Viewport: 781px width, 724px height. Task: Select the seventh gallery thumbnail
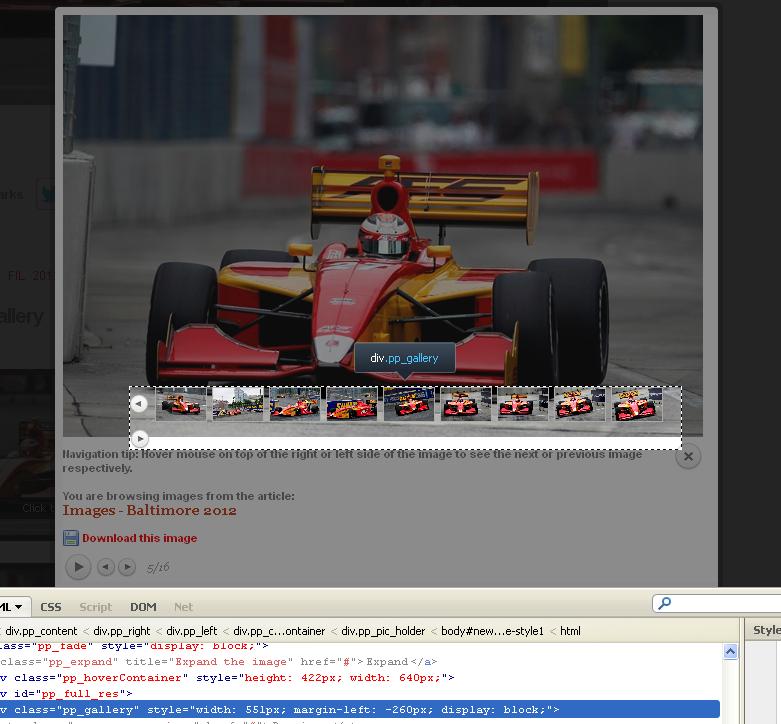523,404
